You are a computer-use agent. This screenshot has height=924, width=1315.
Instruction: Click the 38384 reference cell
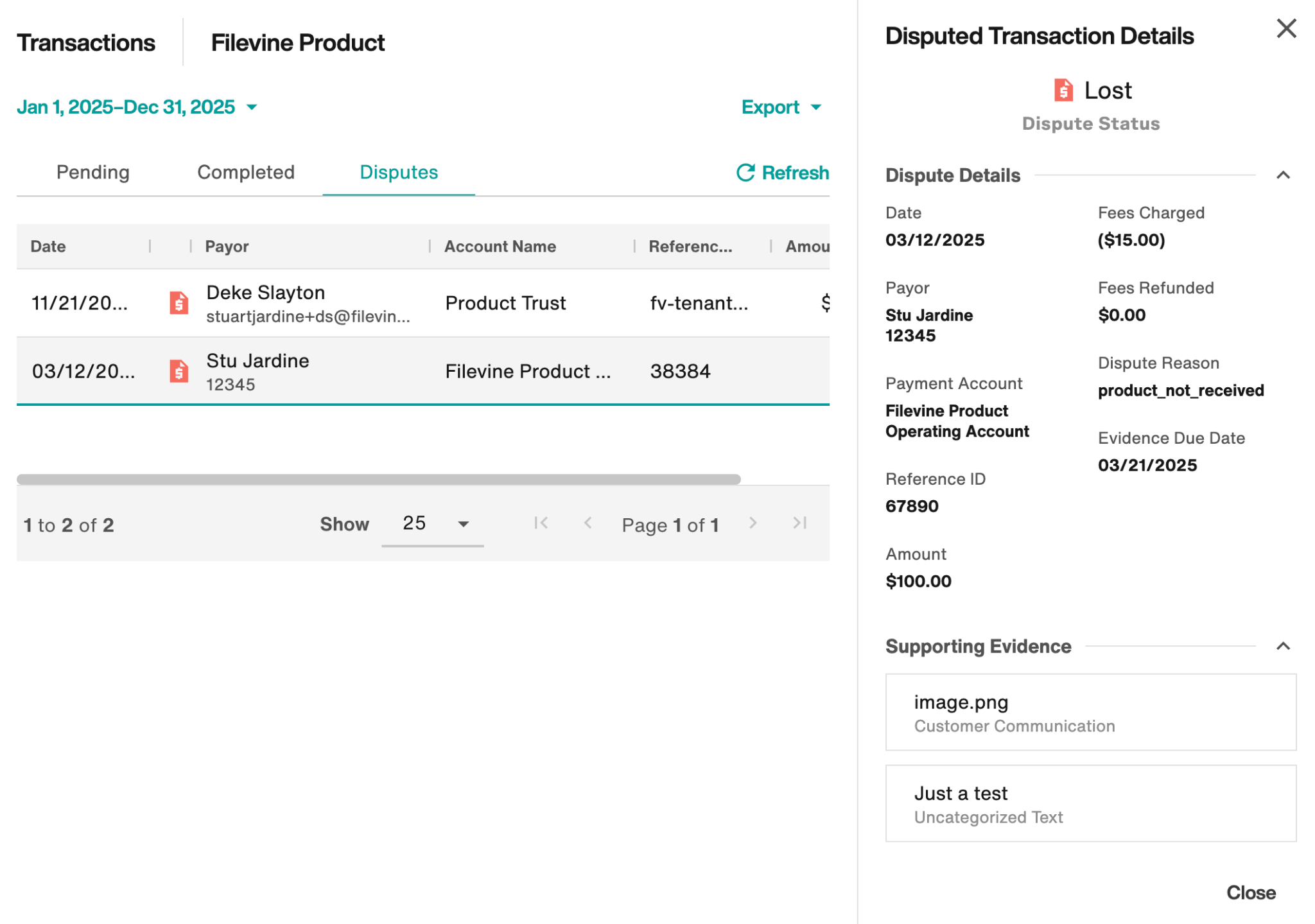(680, 371)
